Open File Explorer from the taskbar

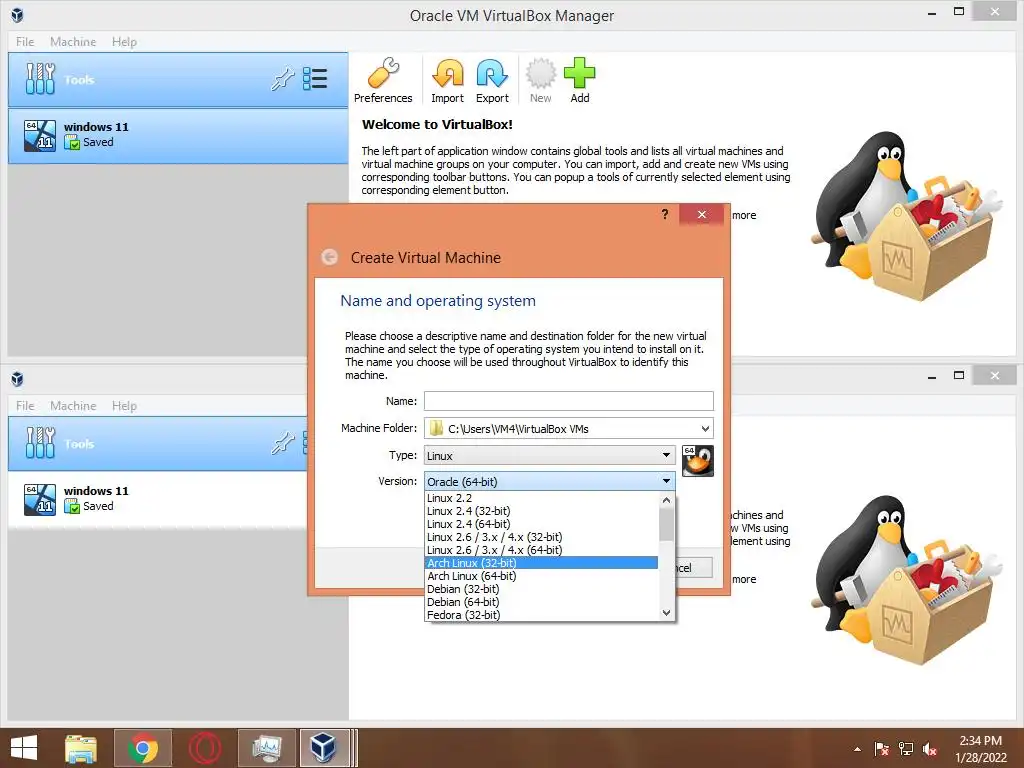pos(81,748)
